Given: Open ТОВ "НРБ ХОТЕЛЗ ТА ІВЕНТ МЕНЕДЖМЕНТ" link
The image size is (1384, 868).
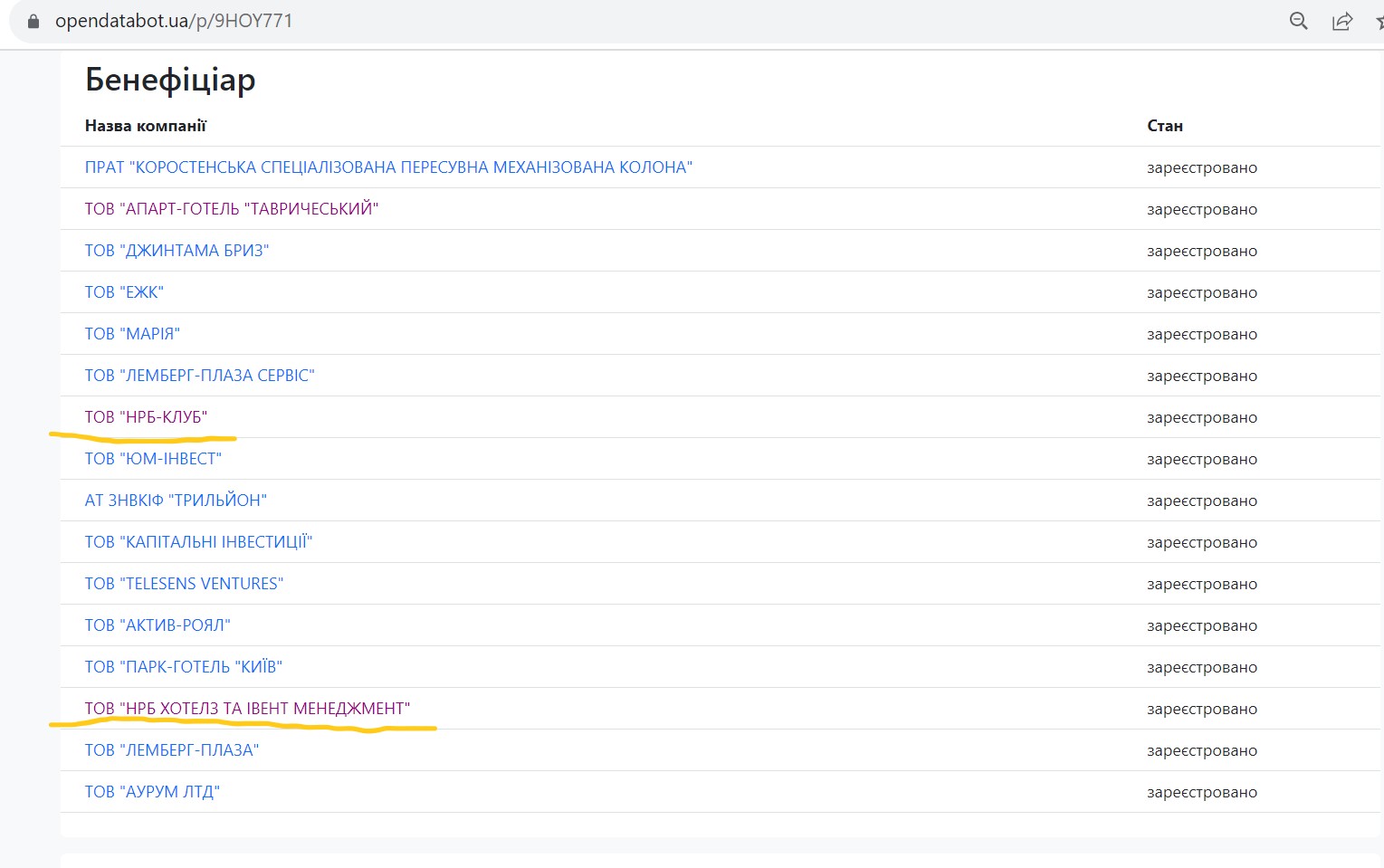Looking at the screenshot, I should point(247,709).
